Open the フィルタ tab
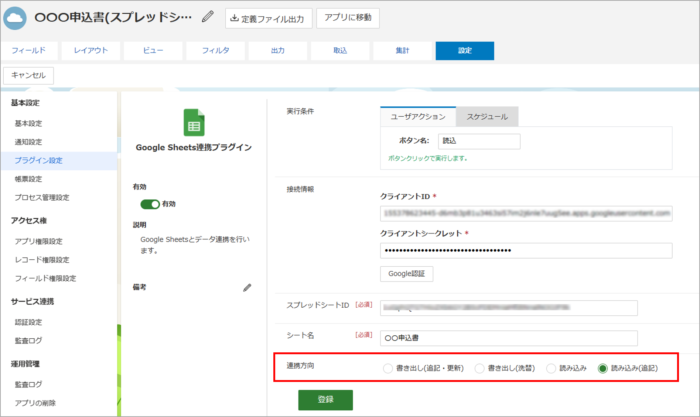The width and height of the screenshot is (700, 417). (216, 50)
